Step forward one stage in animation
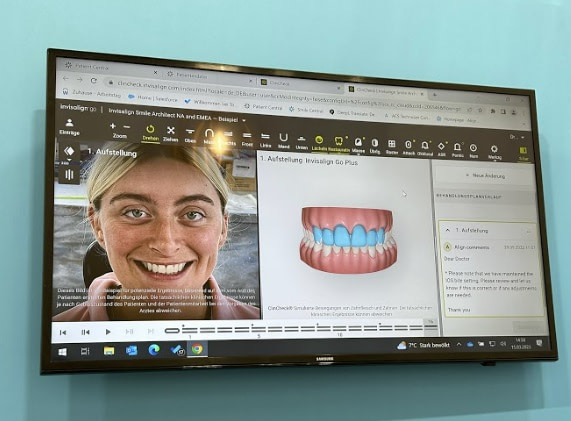This screenshot has height=421, width=571. pos(129,331)
